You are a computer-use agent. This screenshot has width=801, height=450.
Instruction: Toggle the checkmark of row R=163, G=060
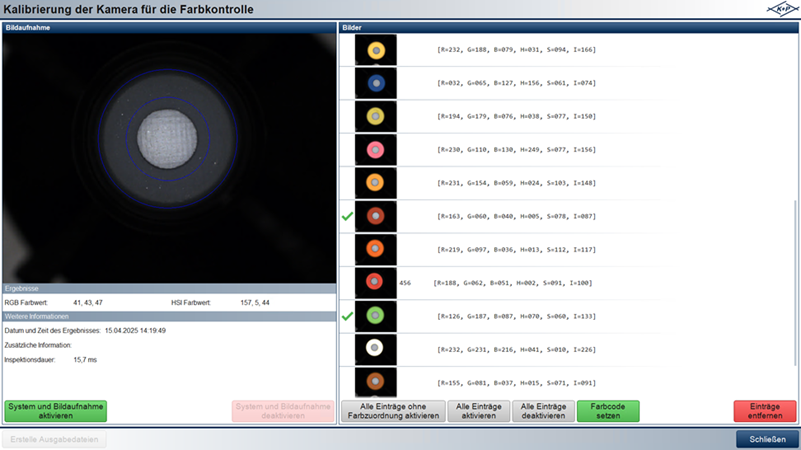347,216
